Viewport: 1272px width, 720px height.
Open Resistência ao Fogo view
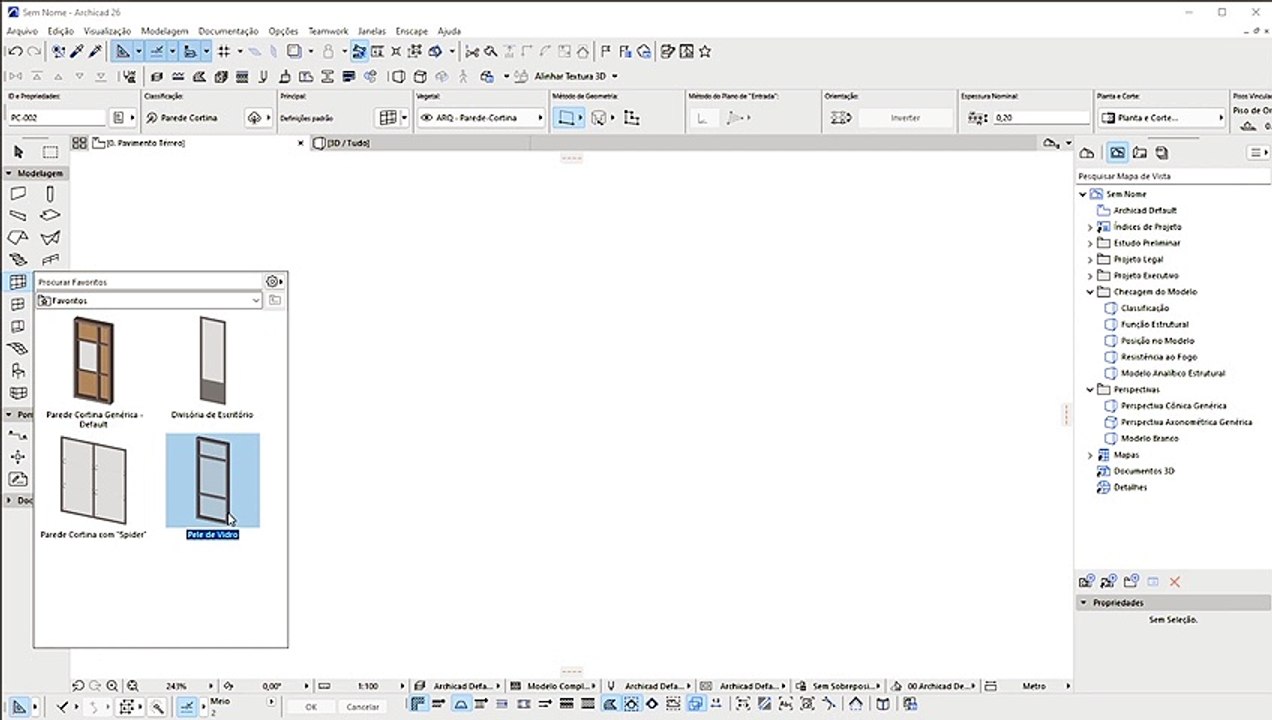click(1157, 357)
